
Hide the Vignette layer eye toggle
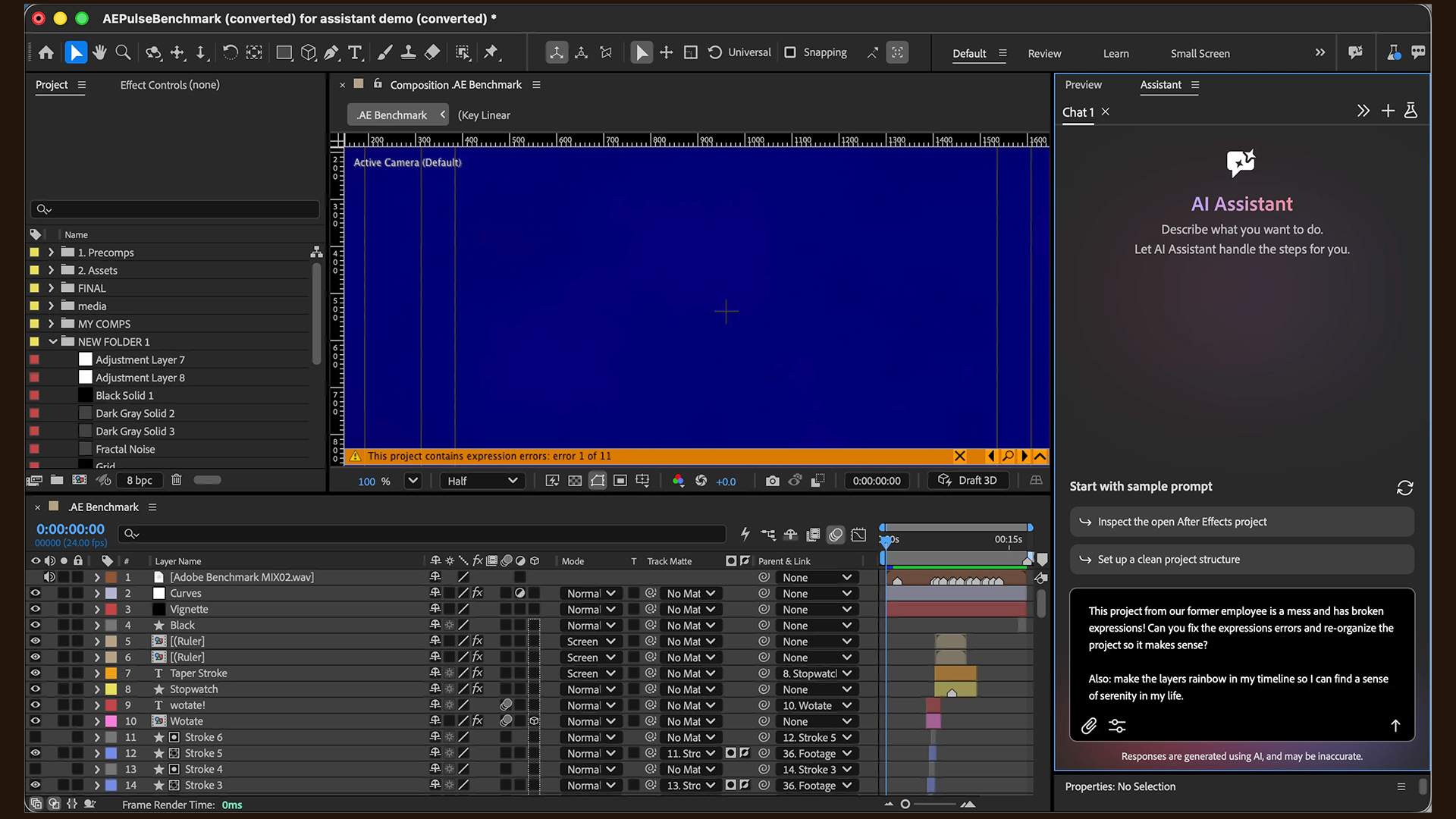click(35, 609)
